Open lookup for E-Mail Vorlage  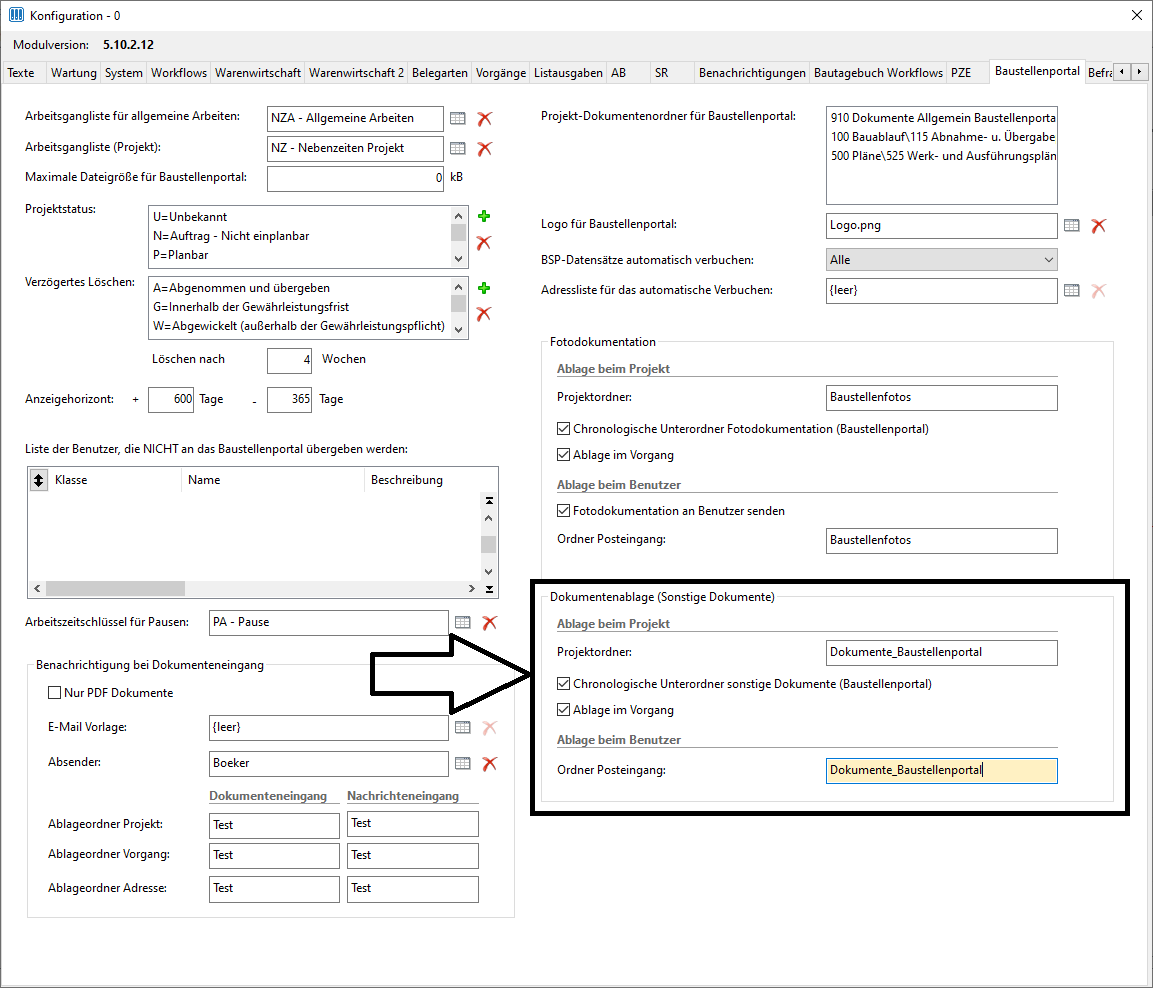point(463,728)
